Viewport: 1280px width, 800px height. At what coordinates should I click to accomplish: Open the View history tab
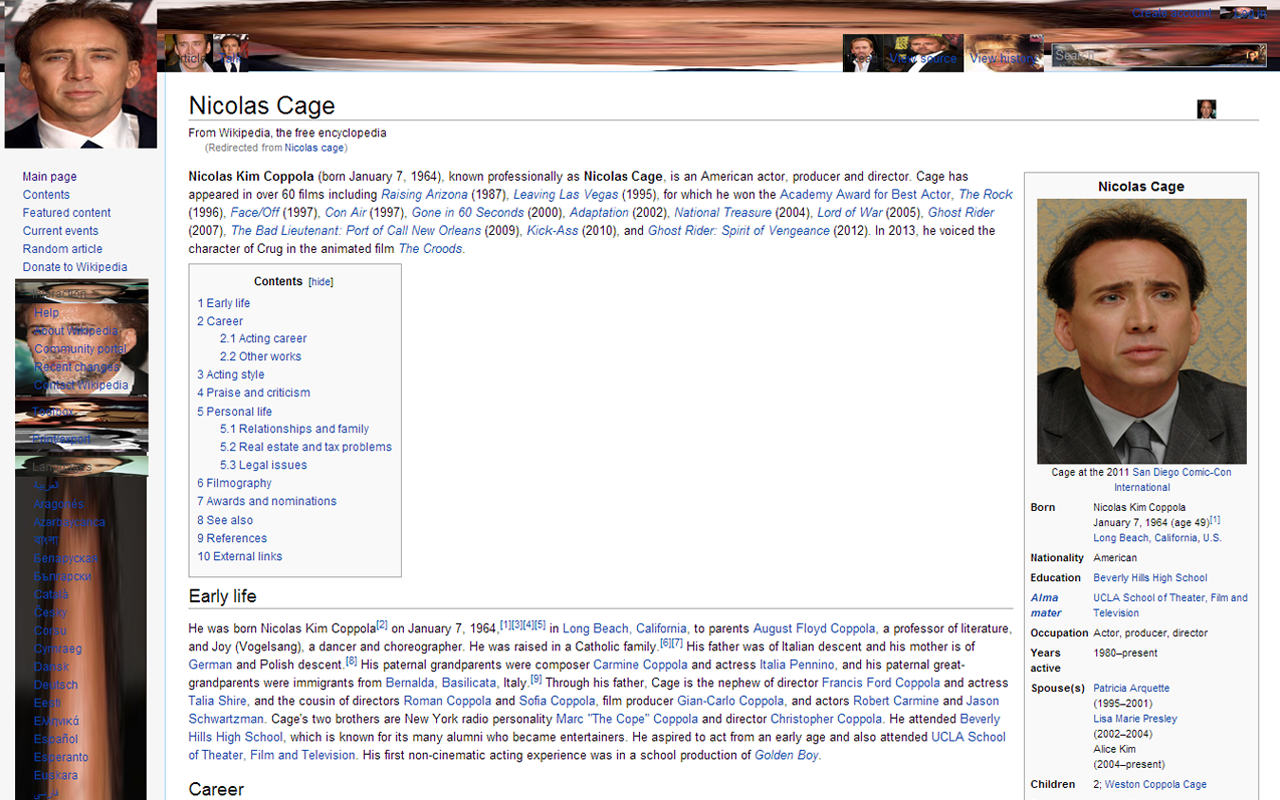coord(1003,58)
